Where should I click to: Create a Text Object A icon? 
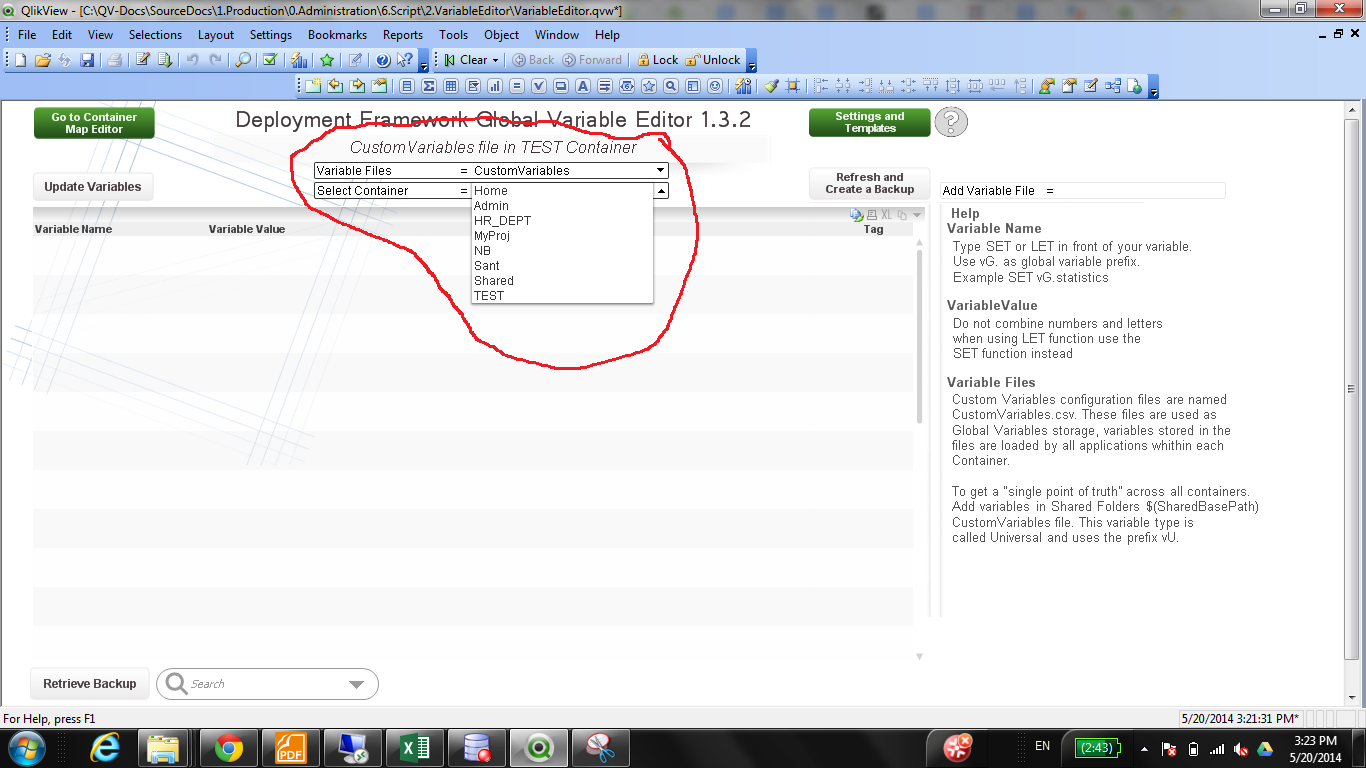pyautogui.click(x=583, y=86)
